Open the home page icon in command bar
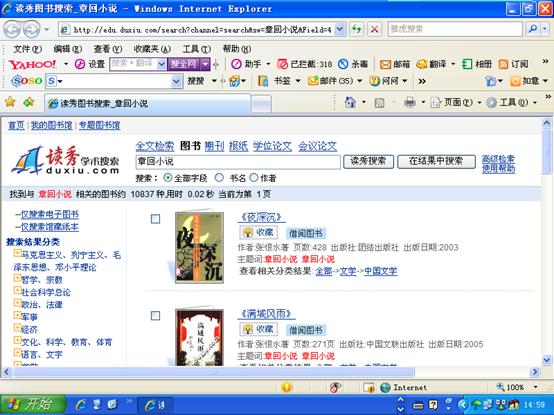Viewport: 554px width, 415px height. tap(350, 102)
